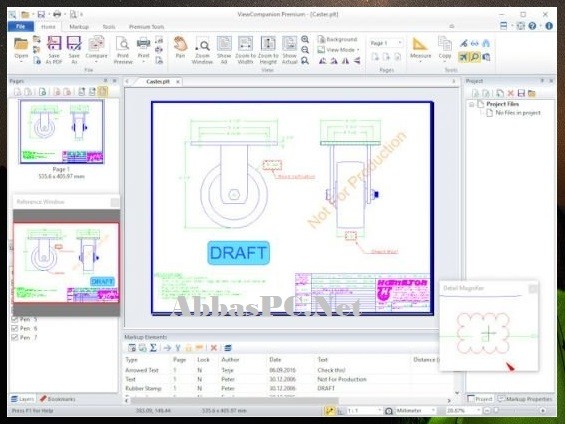565x424 pixels.
Task: Open Print Preview
Action: click(x=123, y=50)
